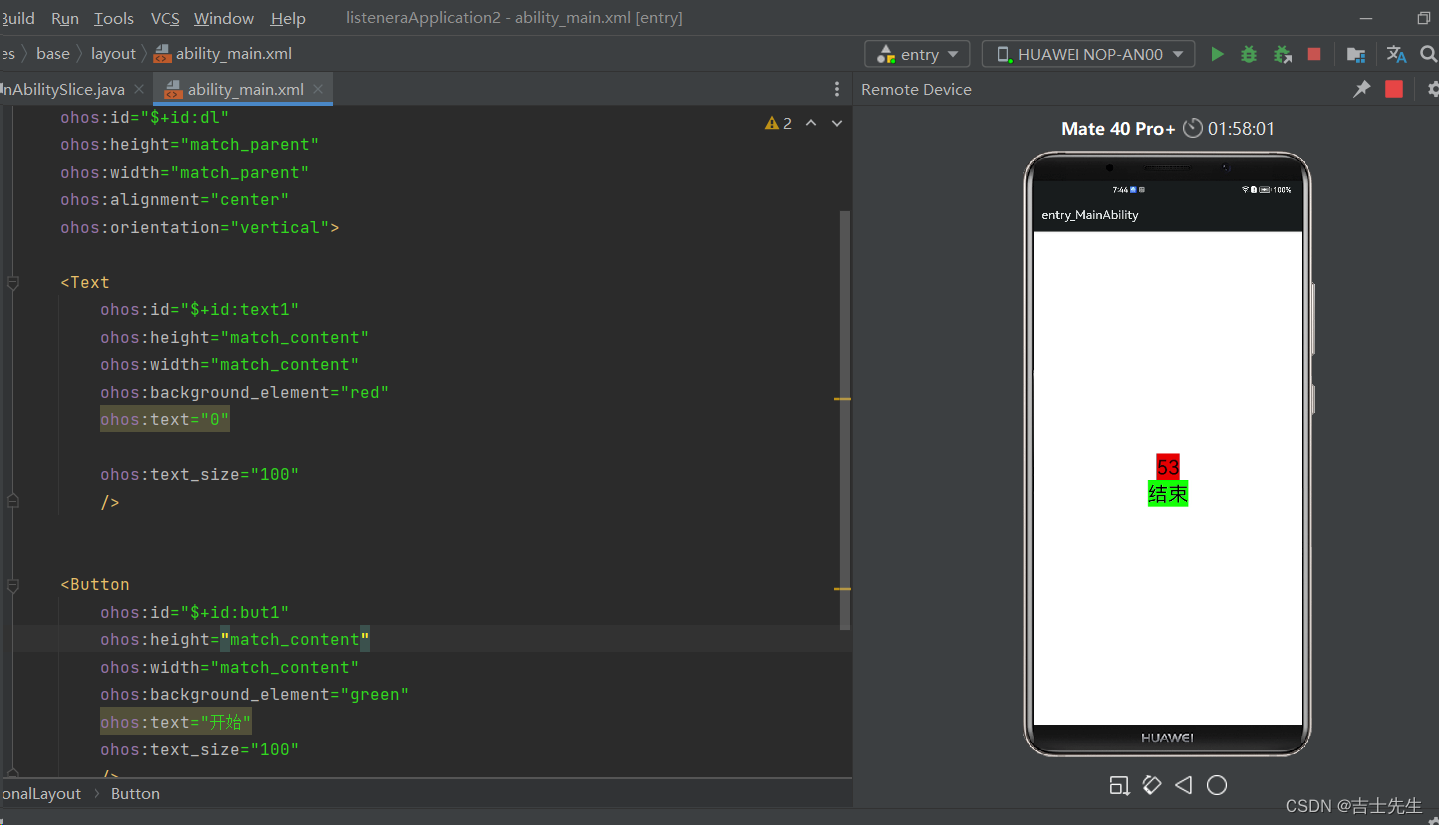Open the Run menu

(x=65, y=18)
